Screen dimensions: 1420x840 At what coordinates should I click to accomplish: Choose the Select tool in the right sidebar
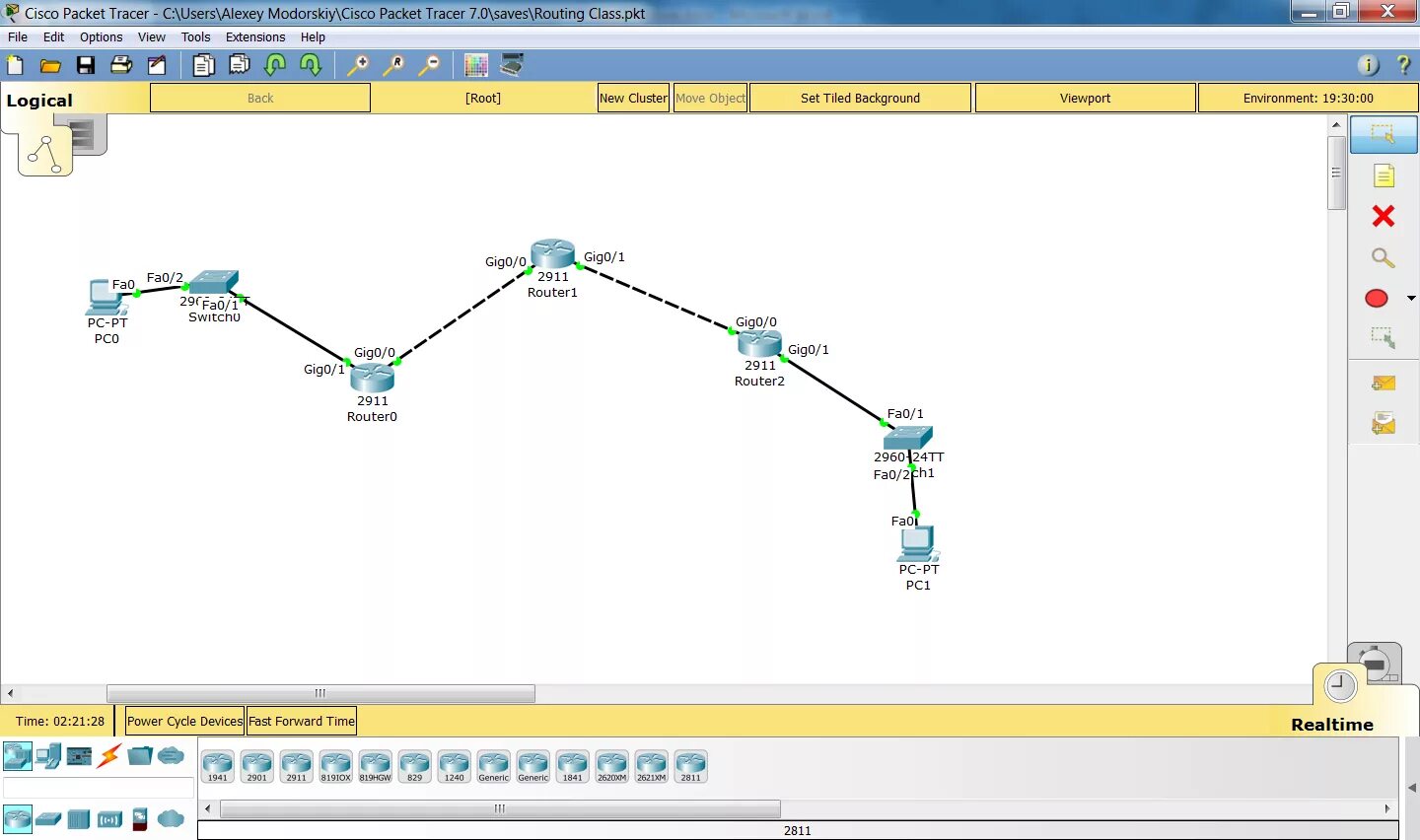pos(1383,134)
